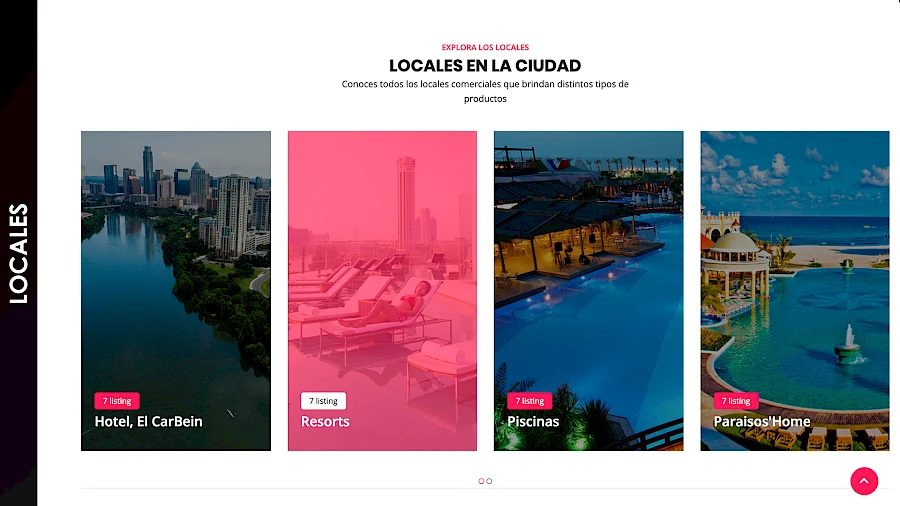Open the Resorts category card image

coord(382,290)
